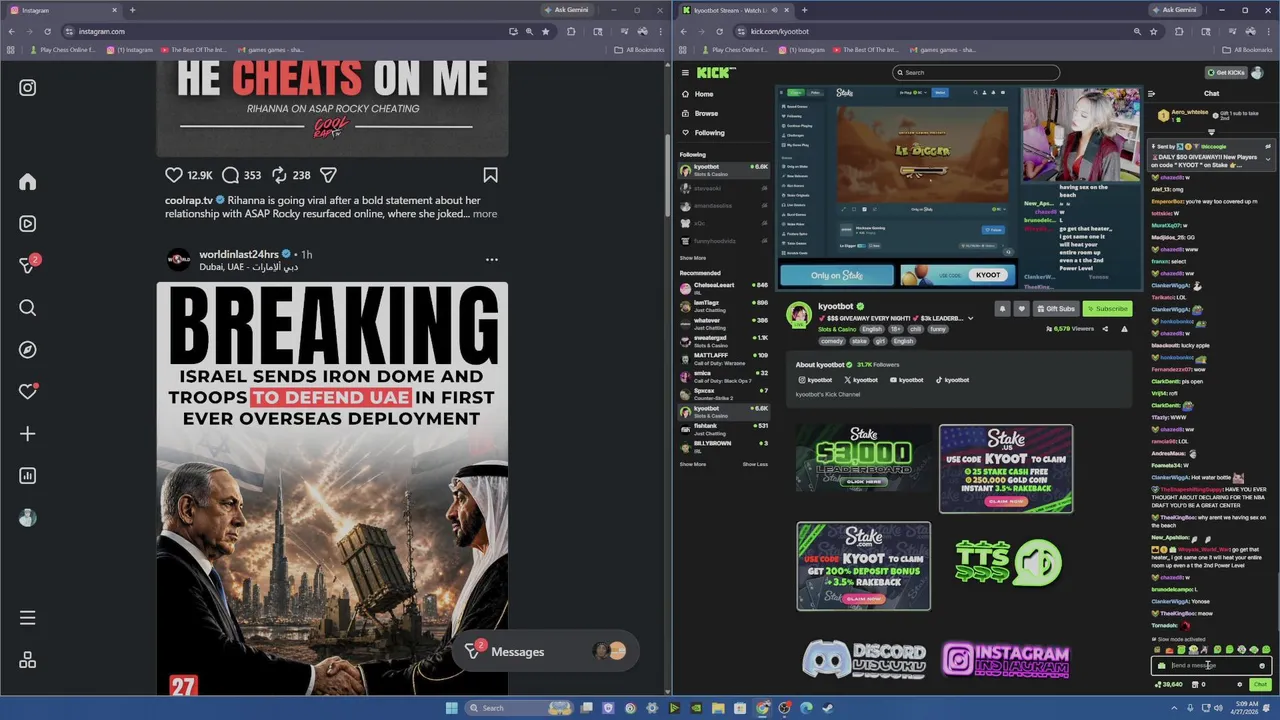
Task: Open kyootbot's YouTube link in About
Action: 906,380
